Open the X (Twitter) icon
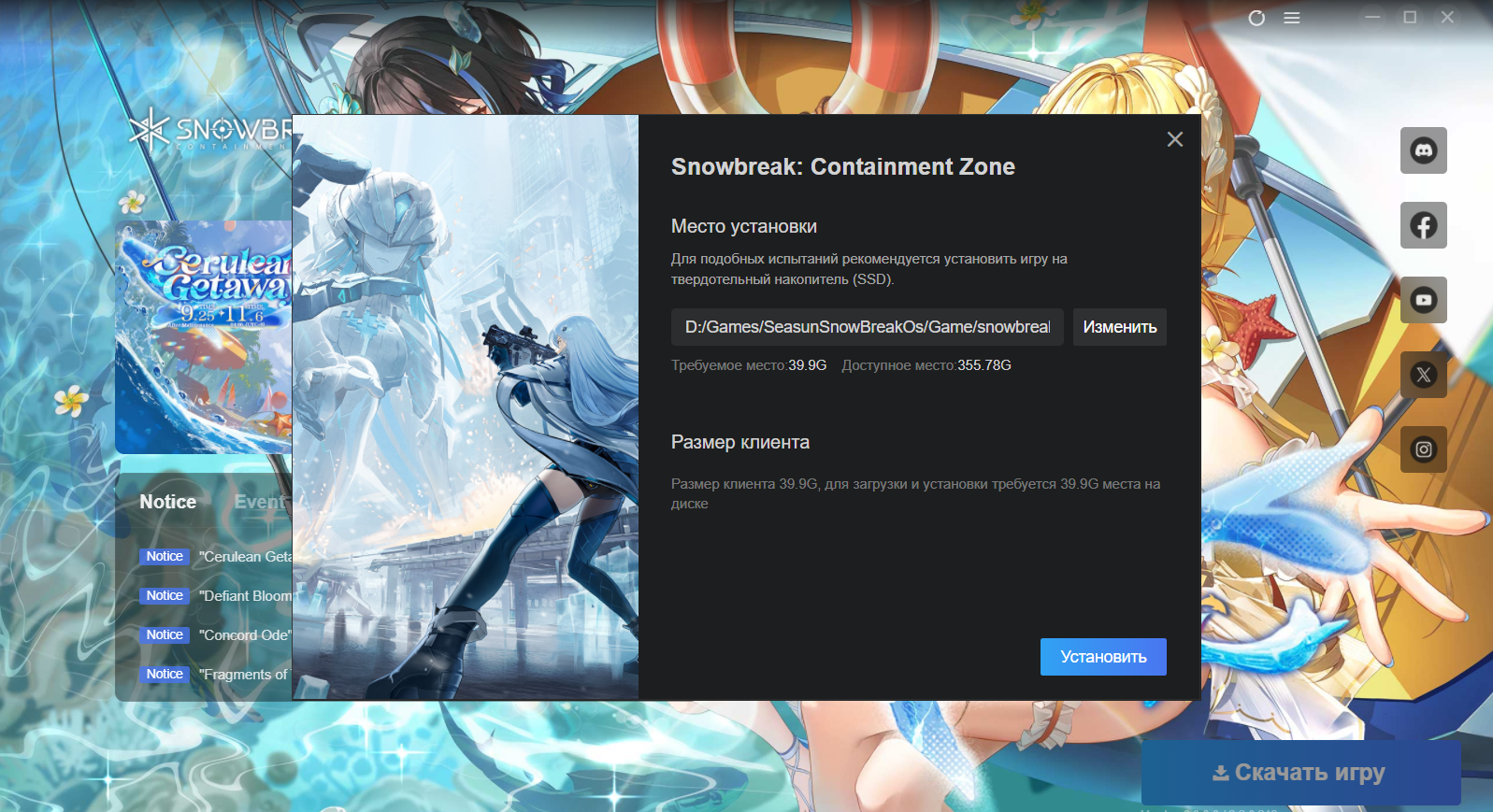The image size is (1493, 812). pos(1423,375)
